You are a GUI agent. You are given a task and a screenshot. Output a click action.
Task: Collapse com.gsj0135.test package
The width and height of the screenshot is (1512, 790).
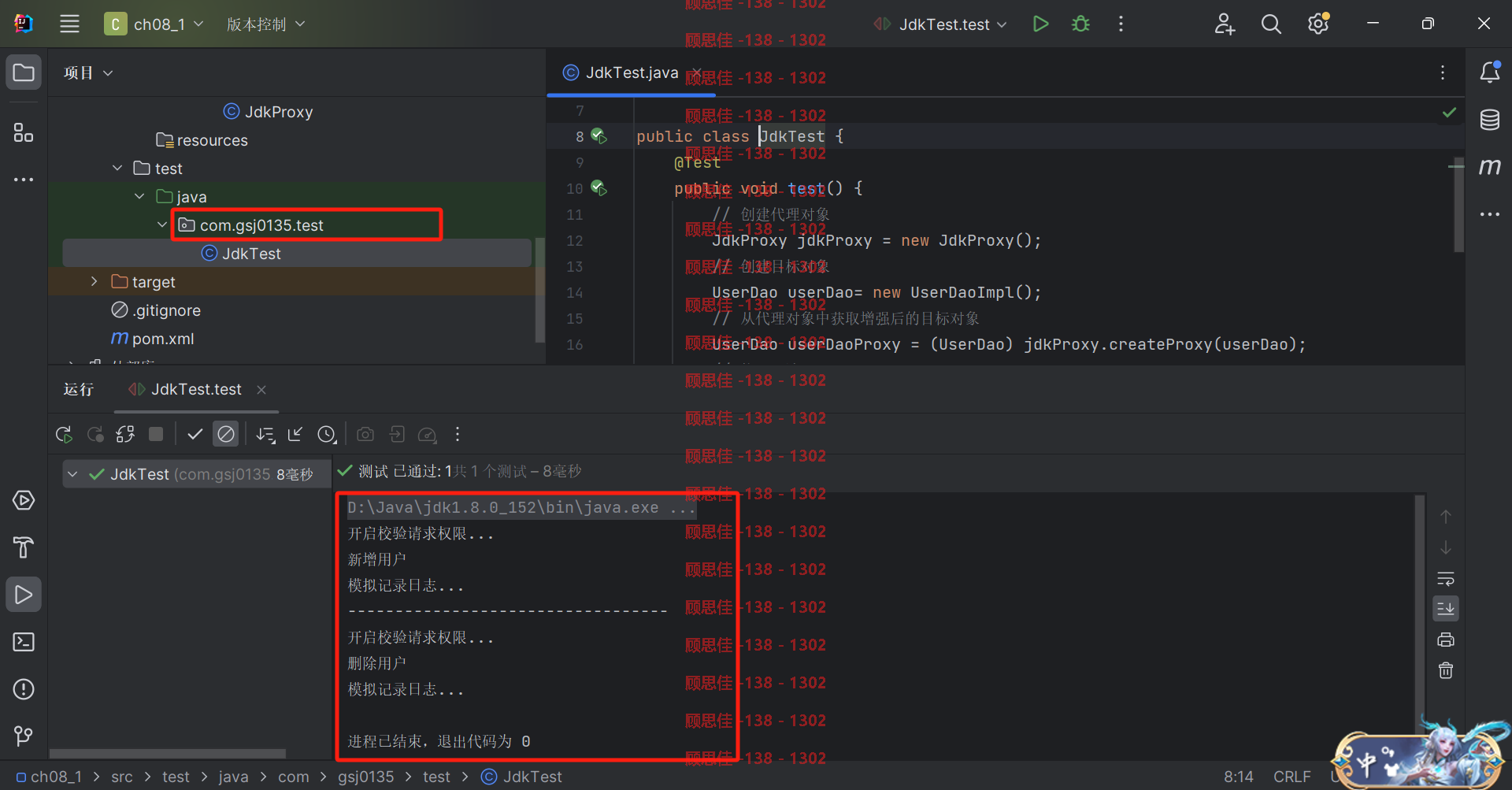[x=162, y=224]
